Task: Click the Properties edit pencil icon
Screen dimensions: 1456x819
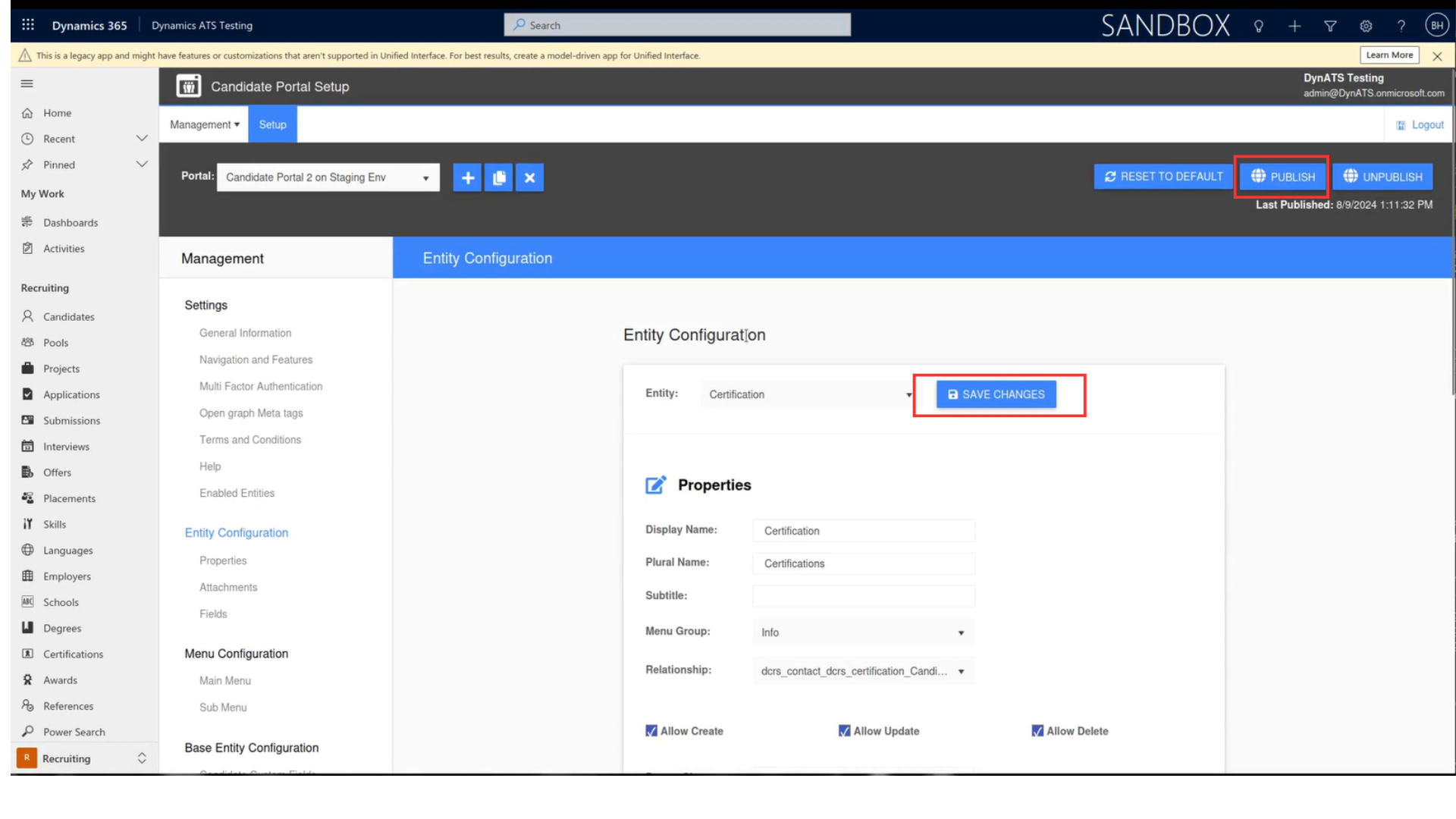Action: 656,485
